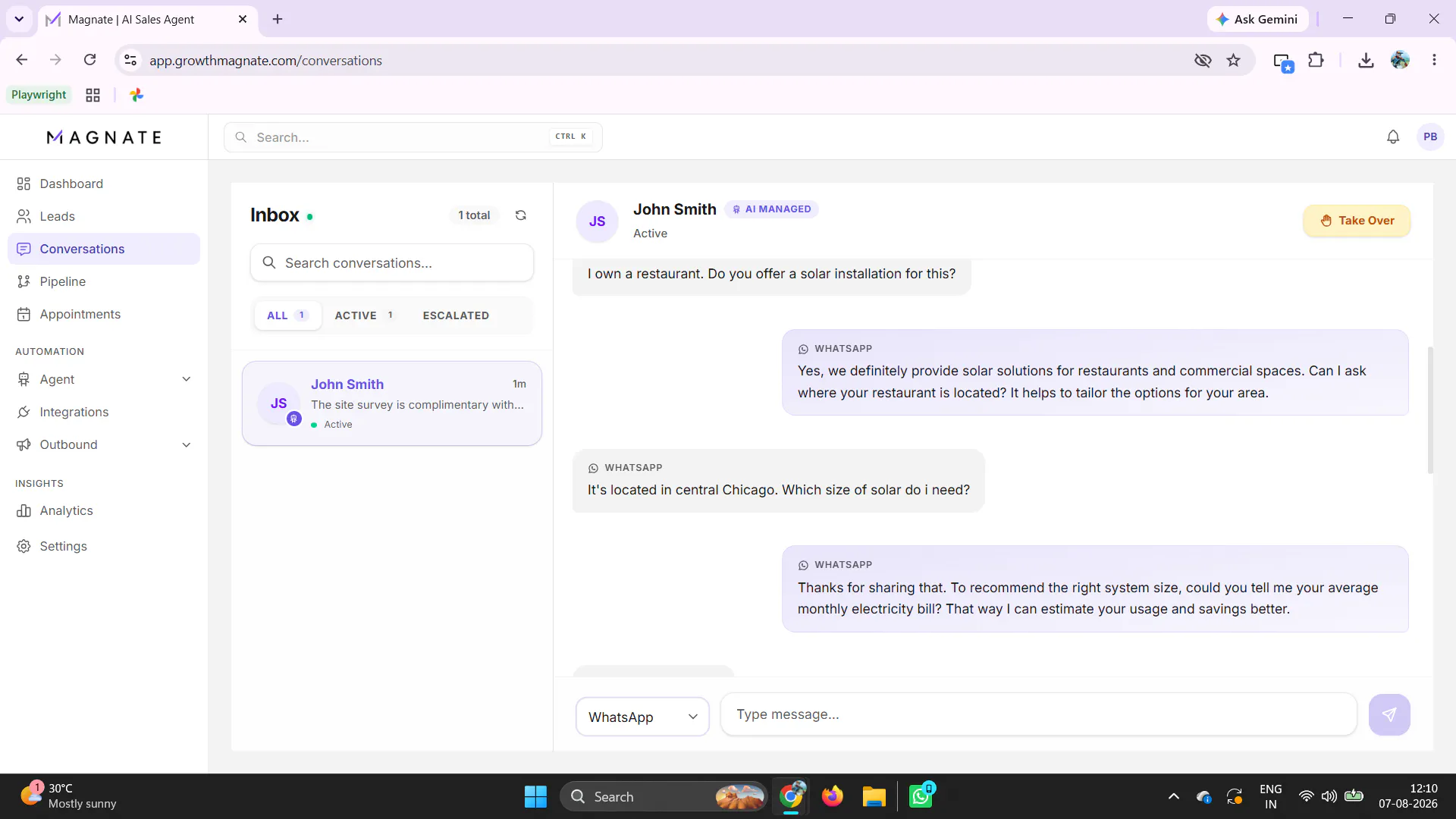Open the tab search dropdown arrow
1456x819 pixels.
19,19
